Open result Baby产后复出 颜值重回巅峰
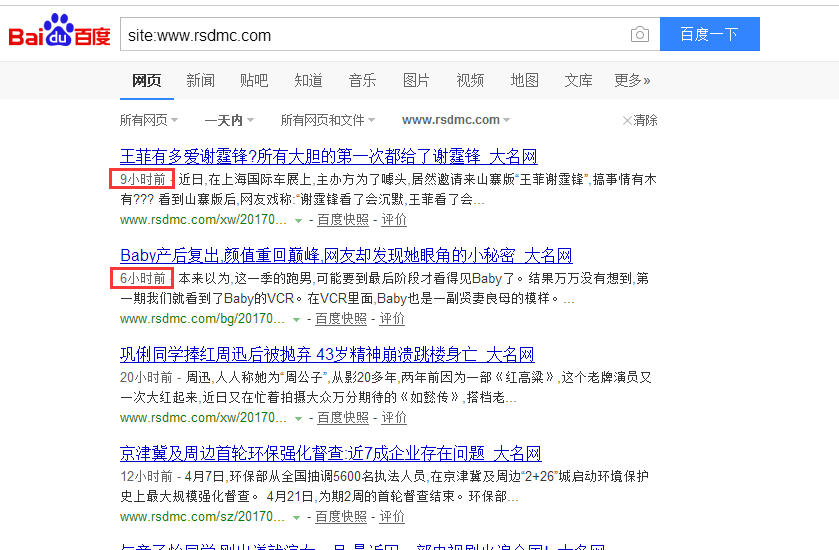 346,255
